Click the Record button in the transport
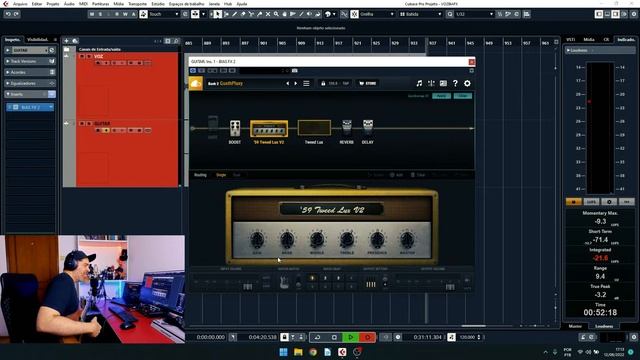This screenshot has width=640, height=360. (x=367, y=337)
